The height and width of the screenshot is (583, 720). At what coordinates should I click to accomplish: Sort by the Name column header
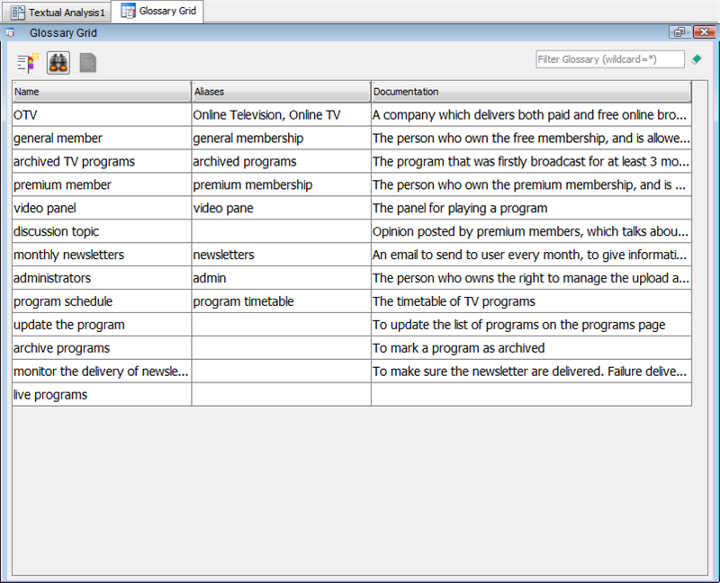pos(101,91)
